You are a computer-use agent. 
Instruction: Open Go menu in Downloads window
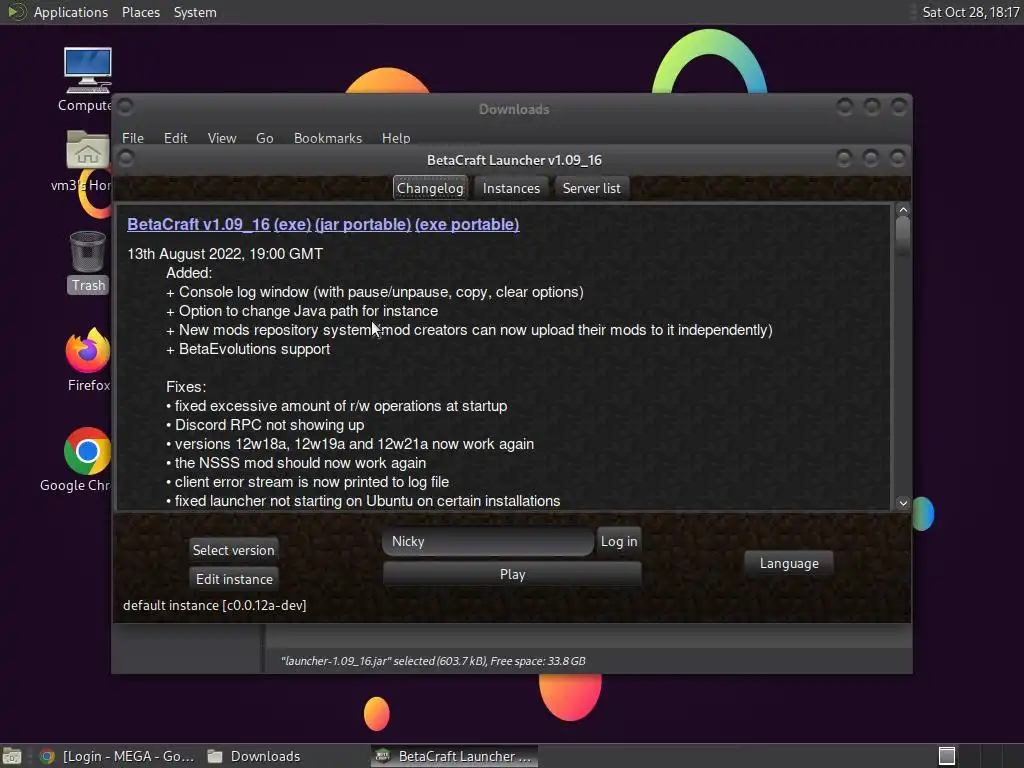(x=264, y=138)
